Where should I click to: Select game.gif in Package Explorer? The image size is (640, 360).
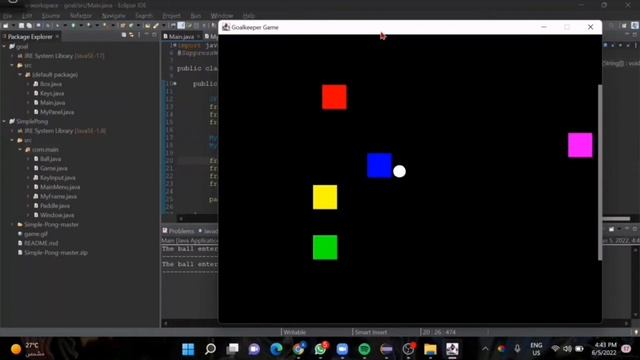[36, 234]
